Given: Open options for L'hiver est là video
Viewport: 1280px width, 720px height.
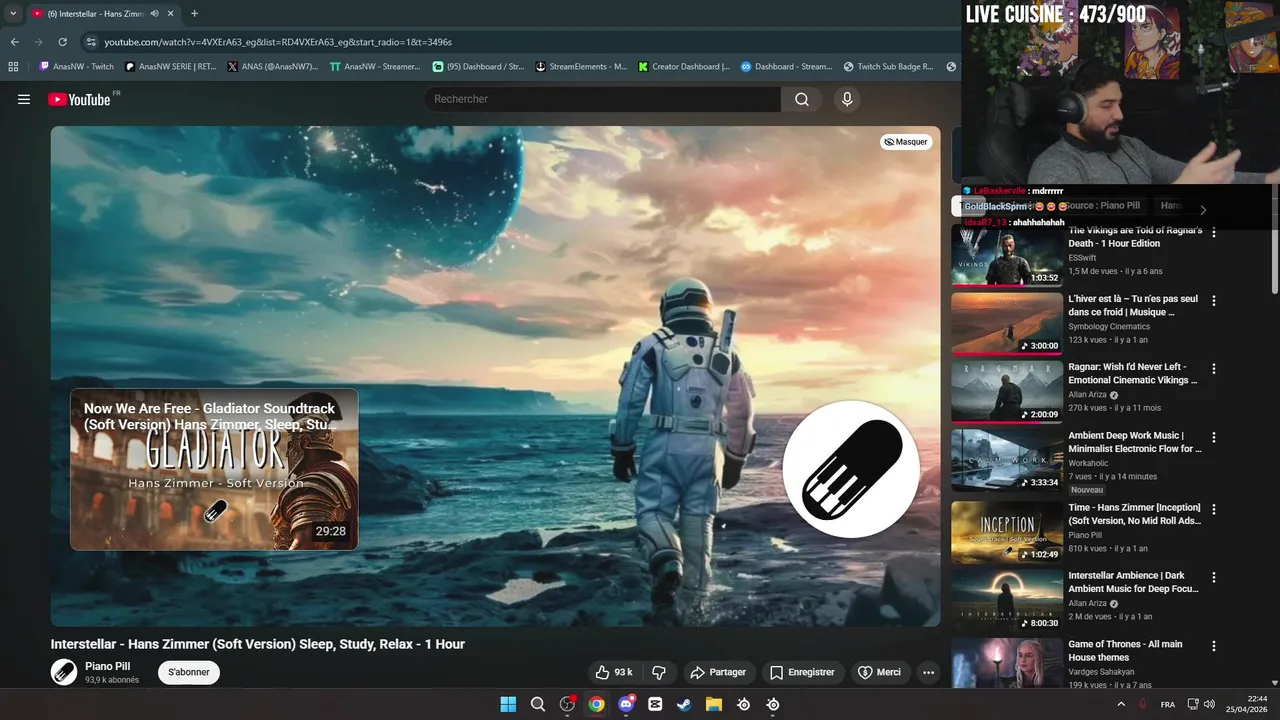Looking at the screenshot, I should (1214, 300).
